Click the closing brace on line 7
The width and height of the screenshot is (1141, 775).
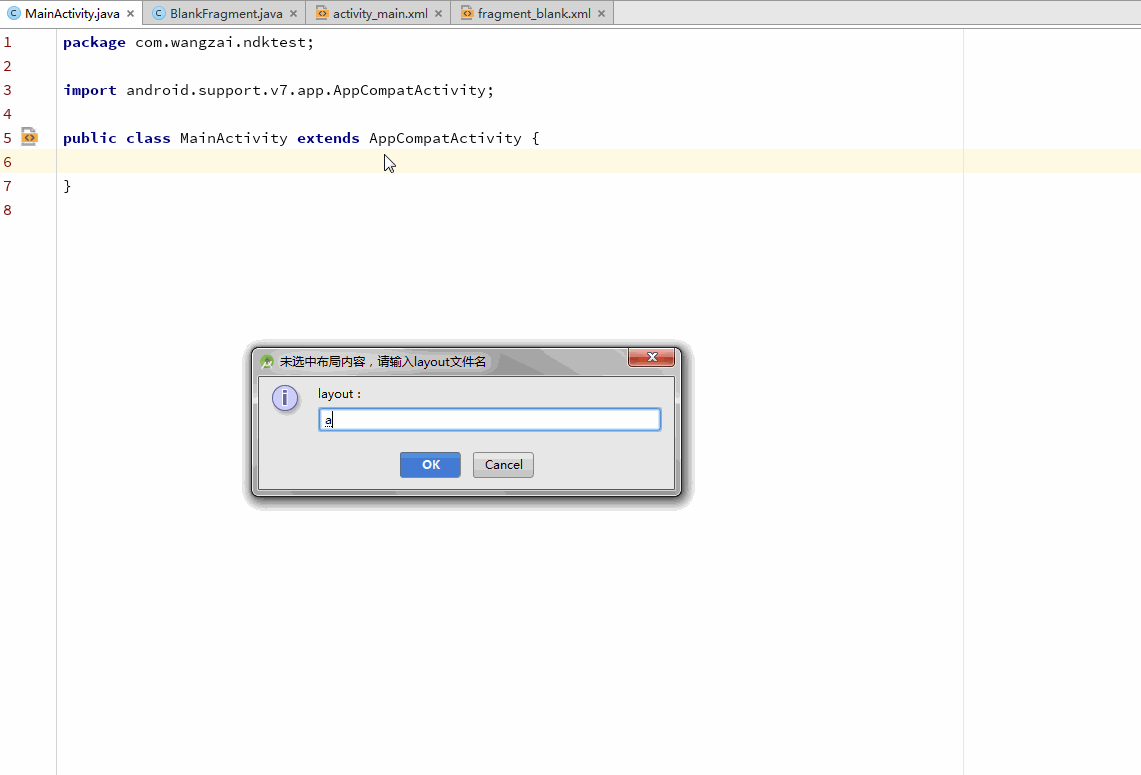(x=67, y=186)
